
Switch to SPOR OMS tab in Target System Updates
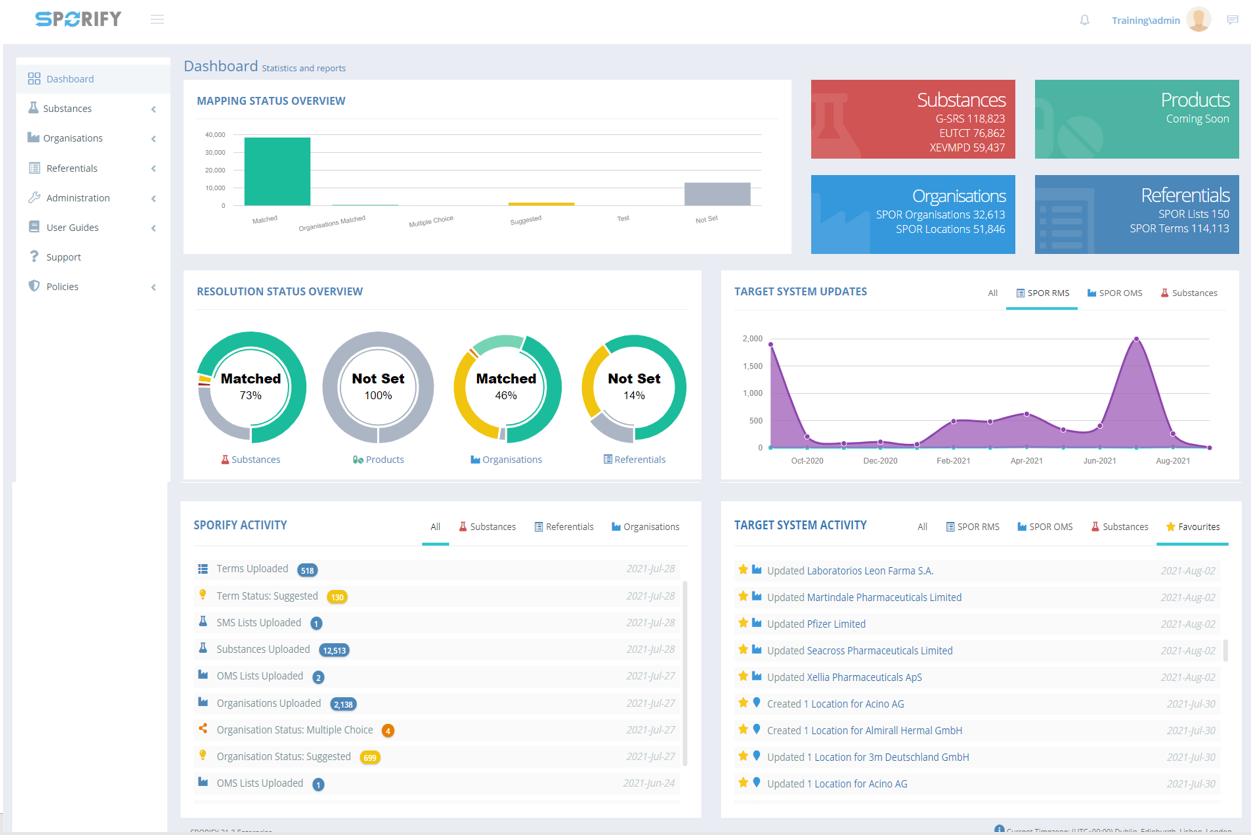coord(1114,293)
